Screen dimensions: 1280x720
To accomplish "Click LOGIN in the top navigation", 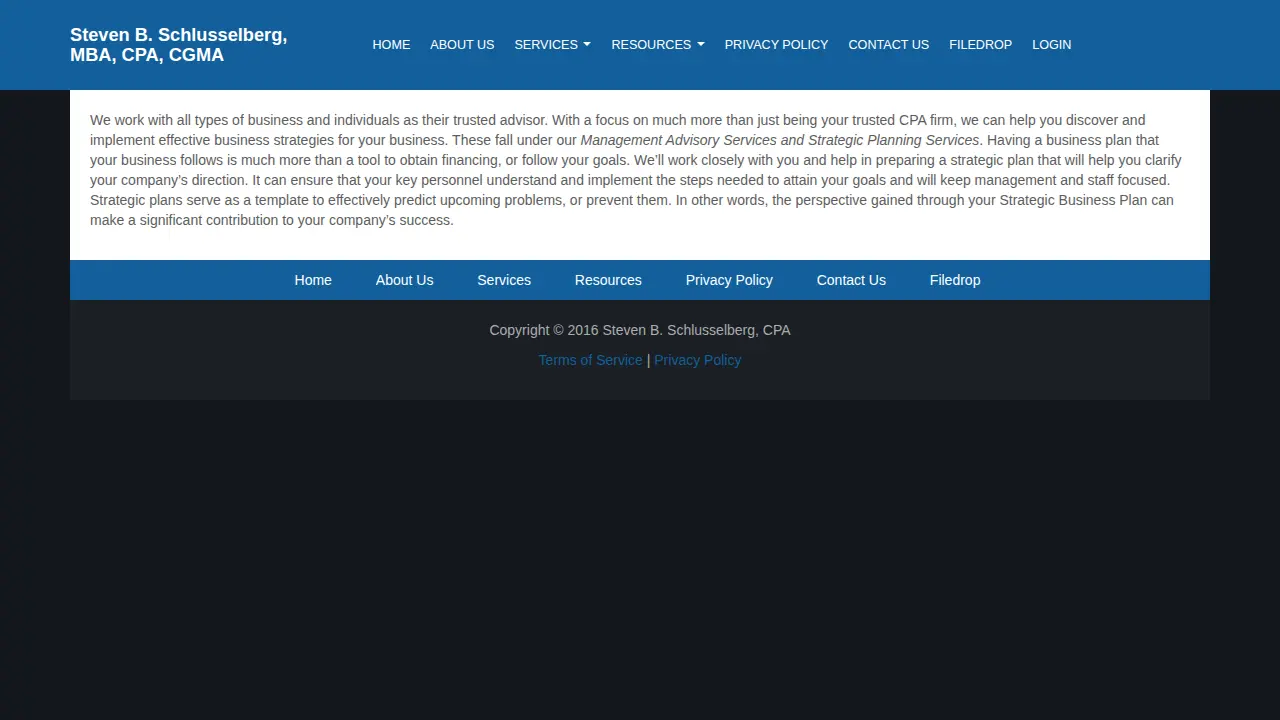I will point(1051,45).
